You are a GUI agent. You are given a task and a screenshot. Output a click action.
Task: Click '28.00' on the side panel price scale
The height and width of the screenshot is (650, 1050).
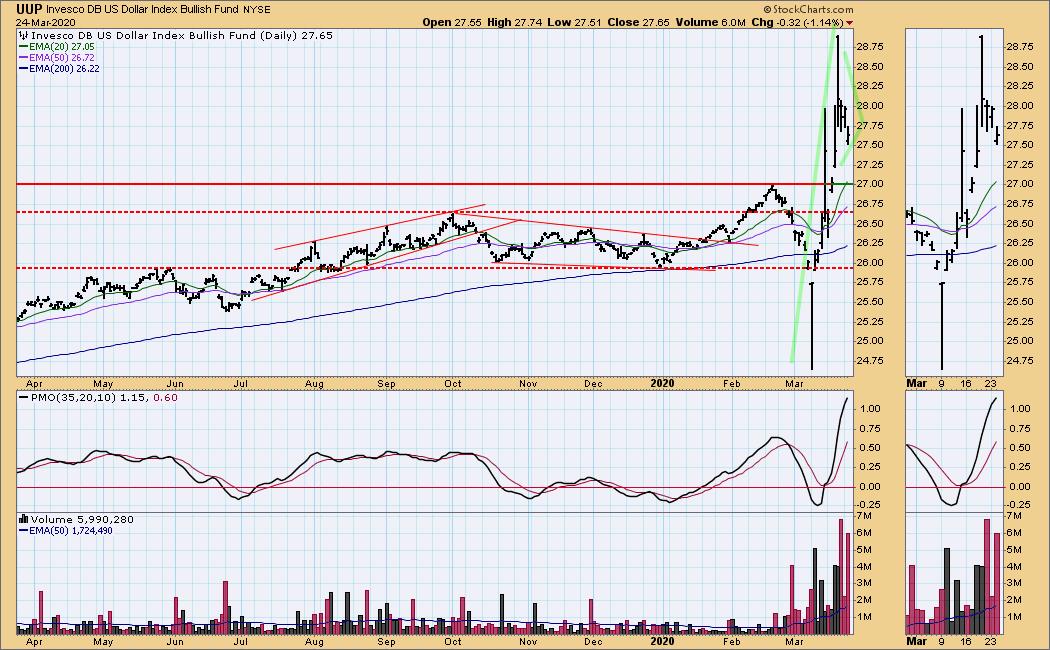point(1020,106)
